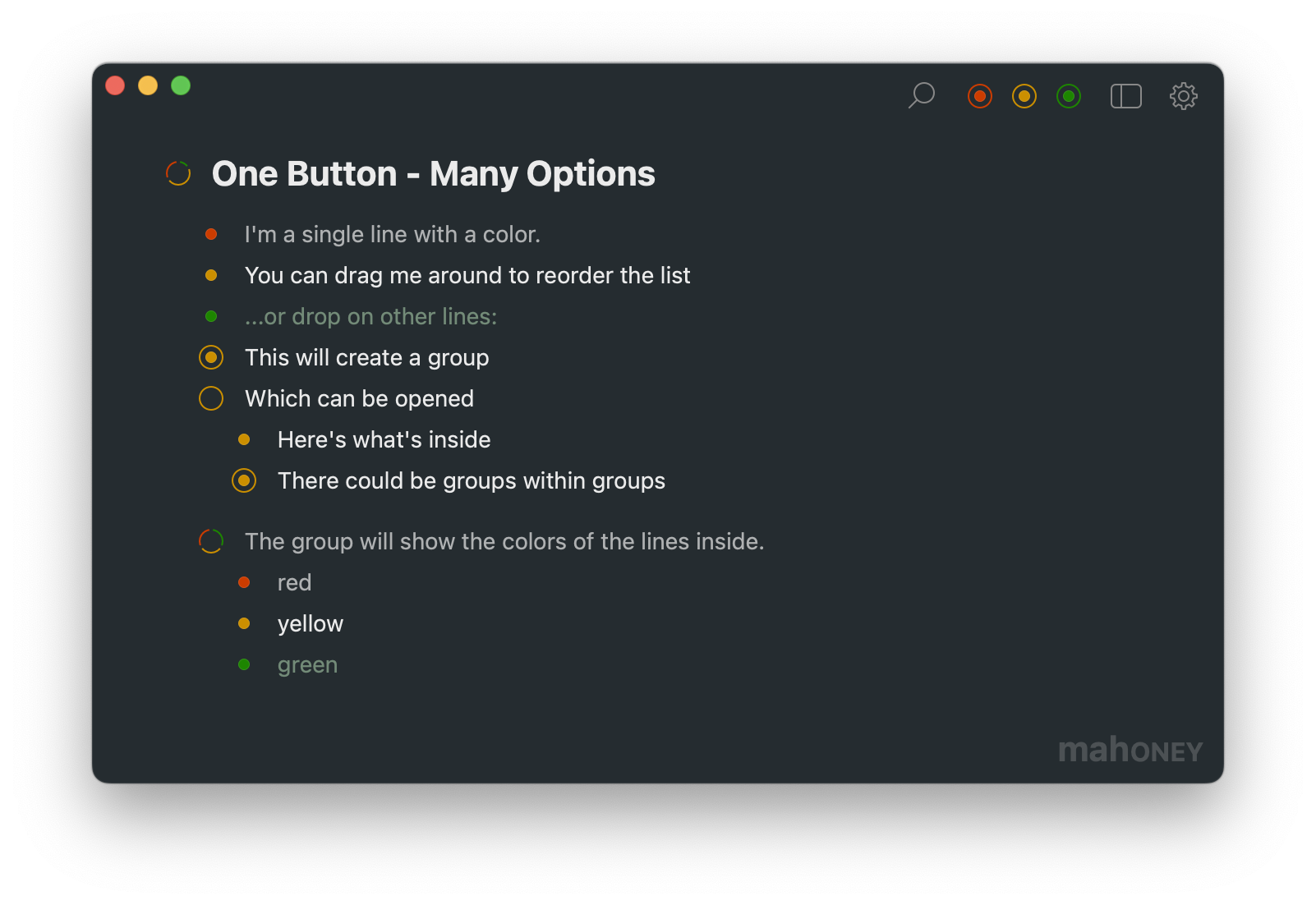Toggle the sidebar panel icon
This screenshot has width=1316, height=905.
click(1126, 96)
